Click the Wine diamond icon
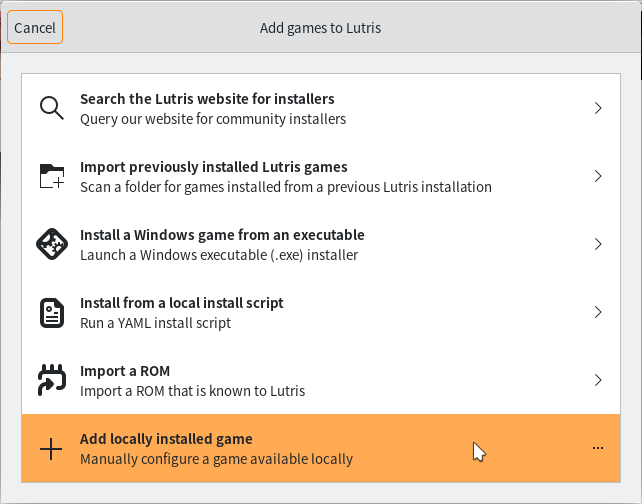Screen dimensions: 642x504 [52, 244]
